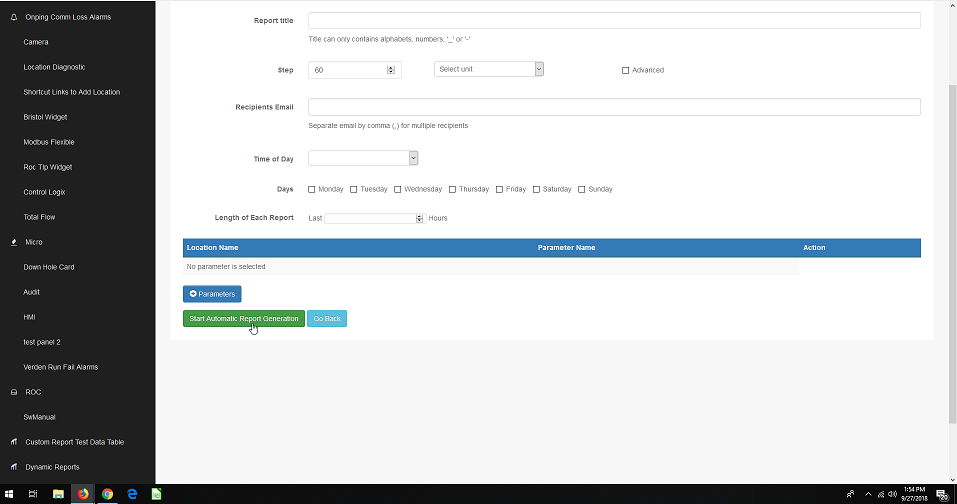Open Firefox from the taskbar
Screen dimensions: 957x504
83,494
